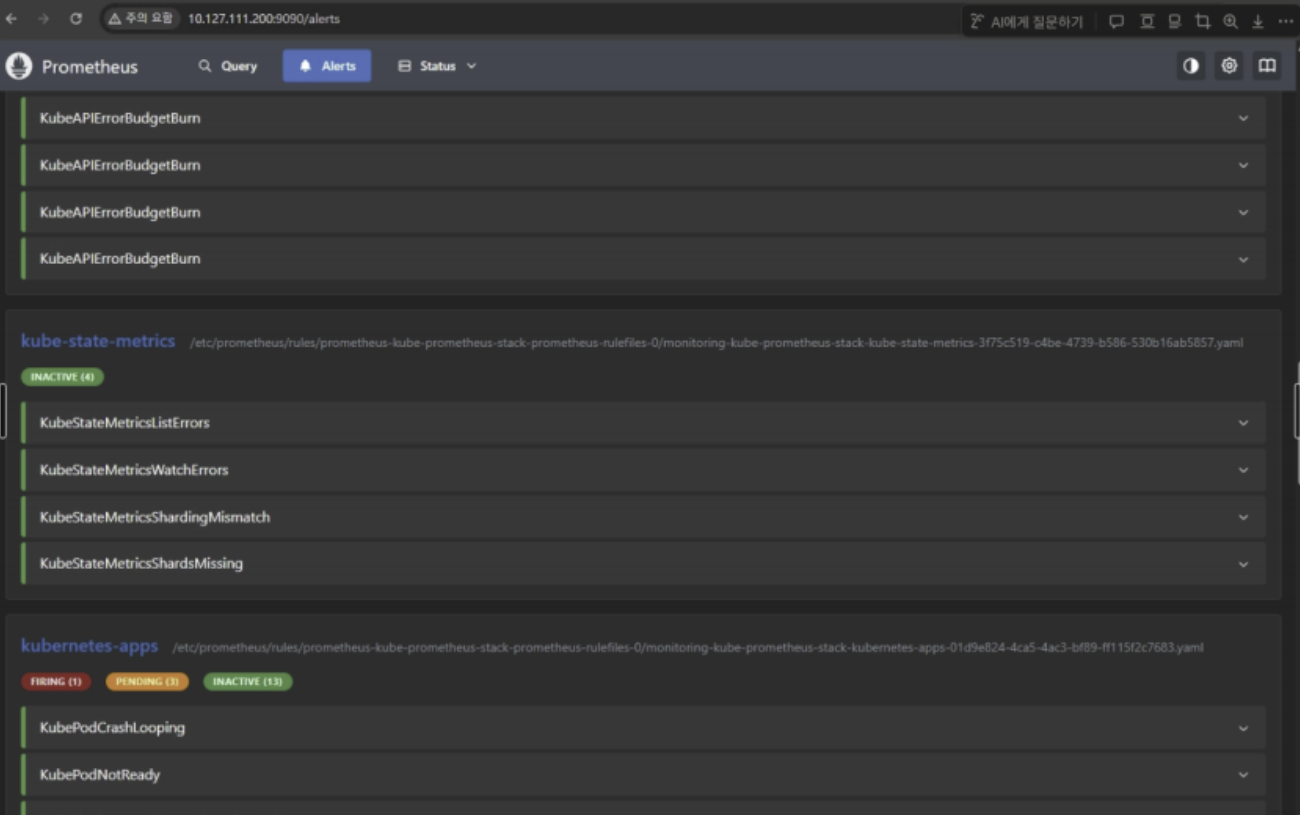Image resolution: width=1300 pixels, height=815 pixels.
Task: Open the browser more options ellipsis
Action: [x=1286, y=21]
